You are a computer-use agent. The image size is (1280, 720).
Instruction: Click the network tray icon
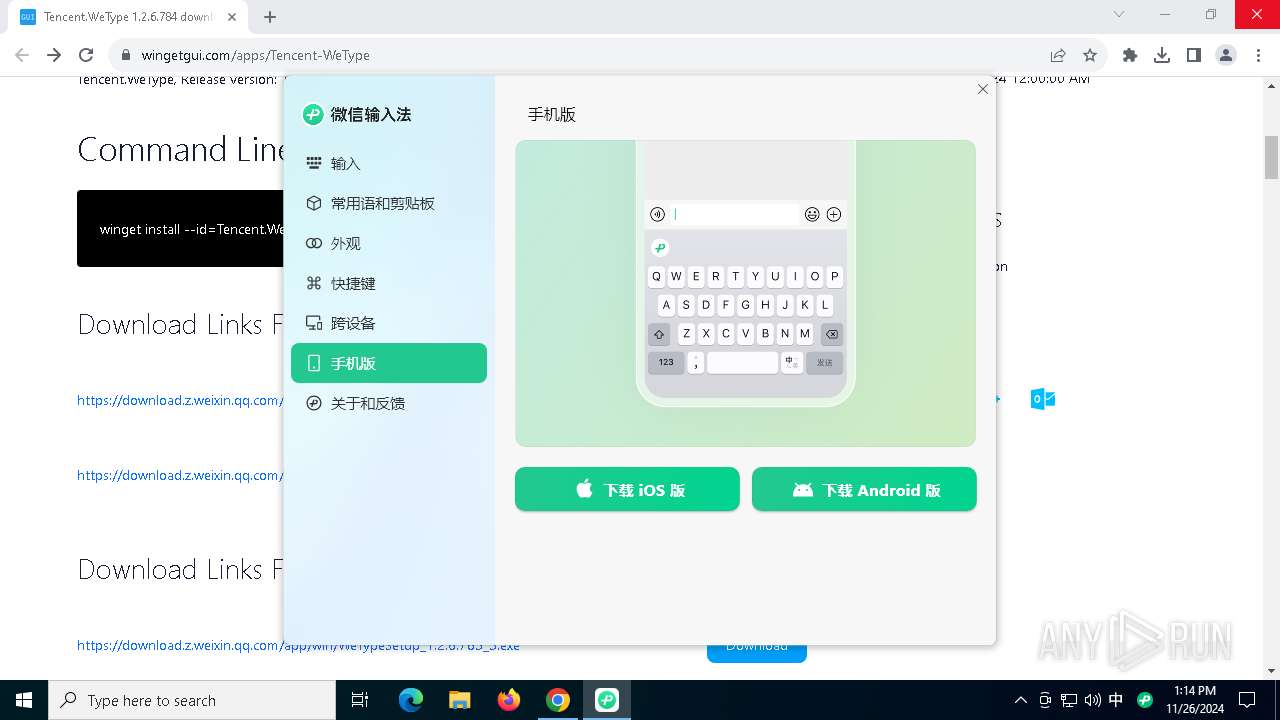1069,700
